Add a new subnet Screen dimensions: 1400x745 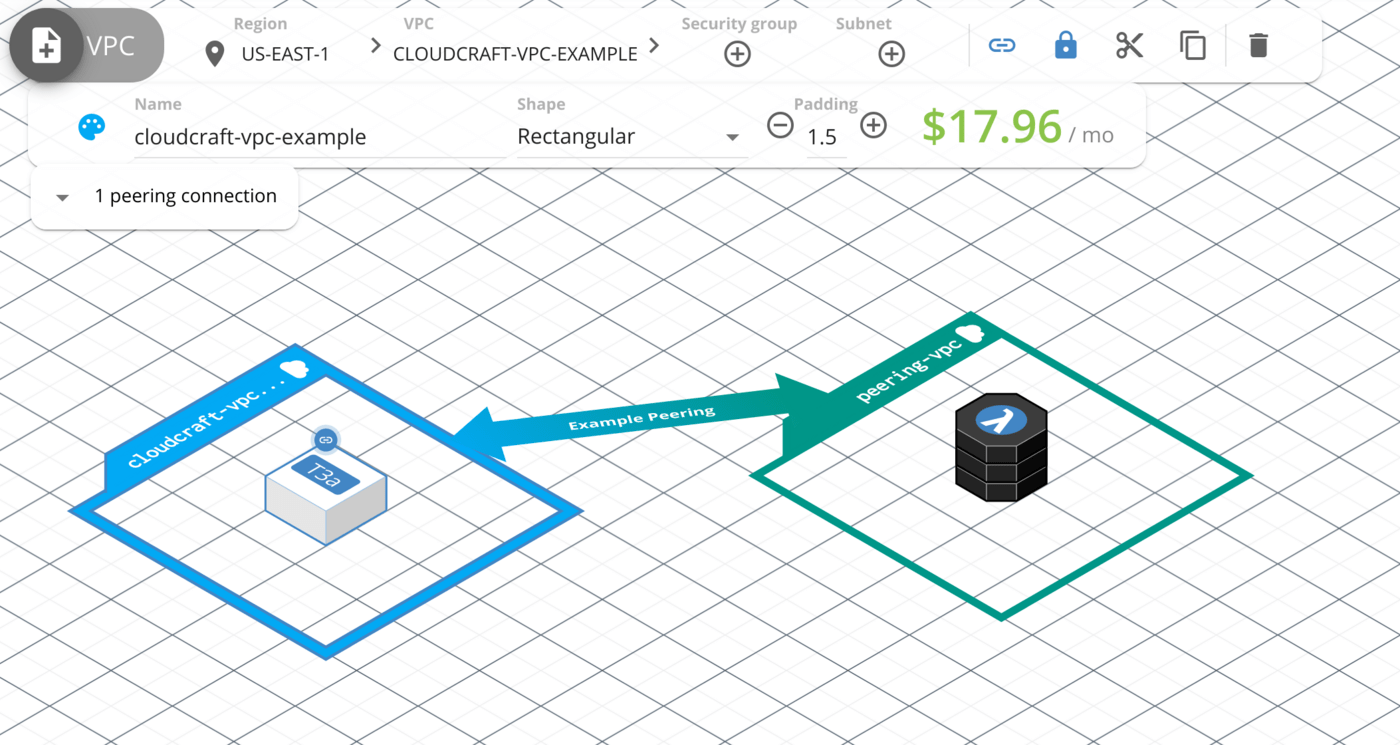[x=891, y=54]
